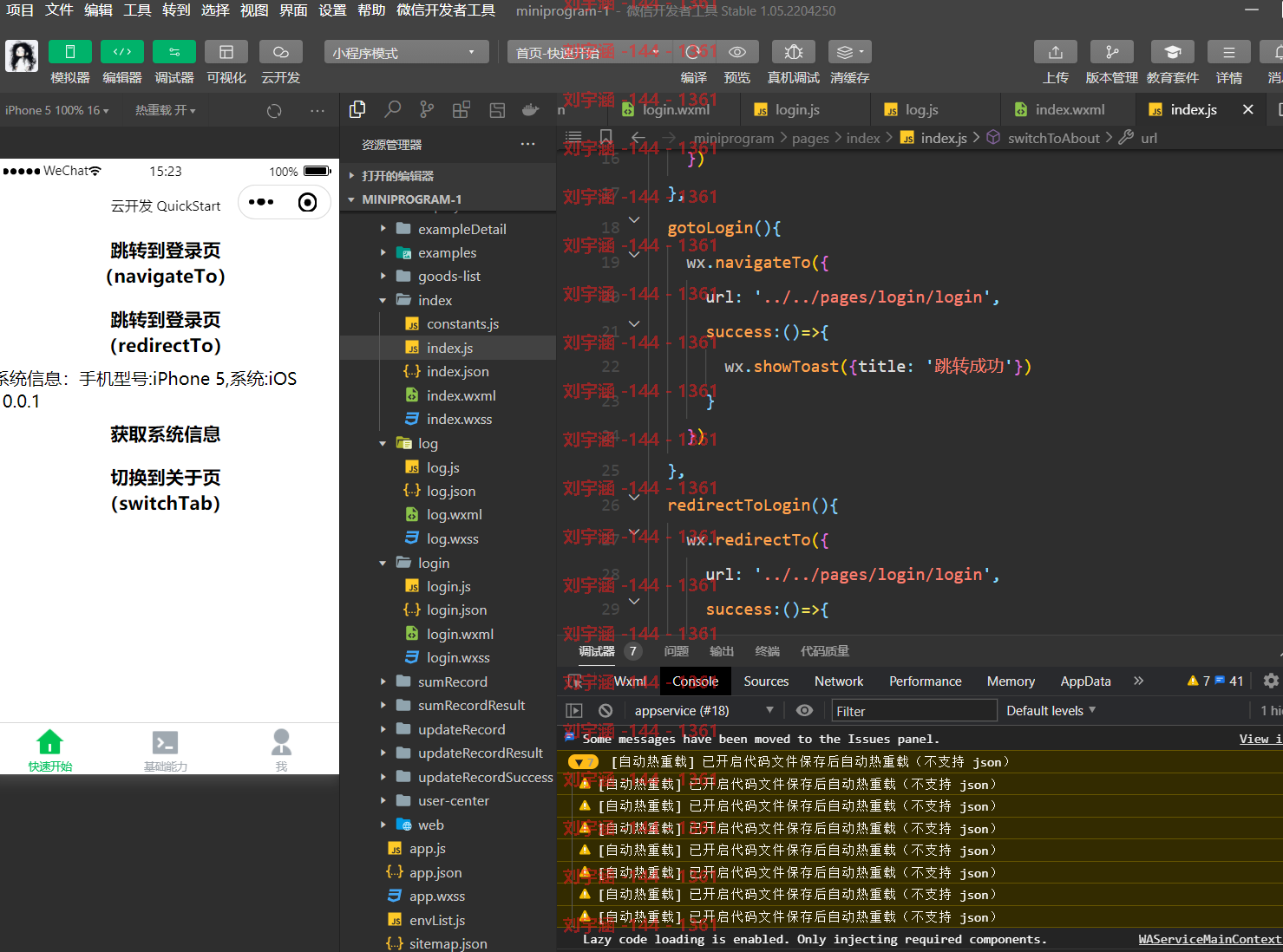This screenshot has height=952, width=1283.
Task: Open the cloud development icon
Action: [280, 52]
